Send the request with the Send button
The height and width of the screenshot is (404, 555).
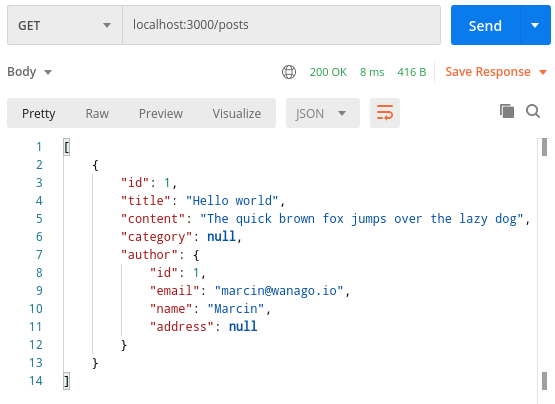click(485, 25)
